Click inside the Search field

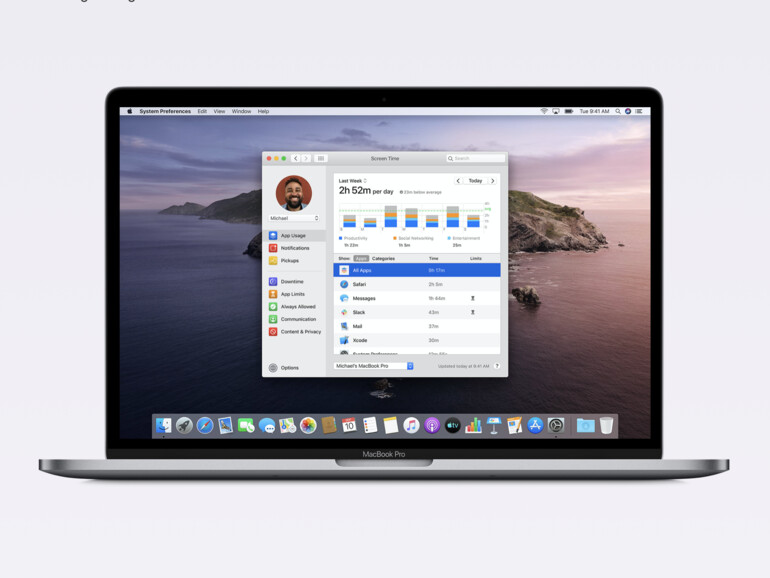tap(475, 159)
